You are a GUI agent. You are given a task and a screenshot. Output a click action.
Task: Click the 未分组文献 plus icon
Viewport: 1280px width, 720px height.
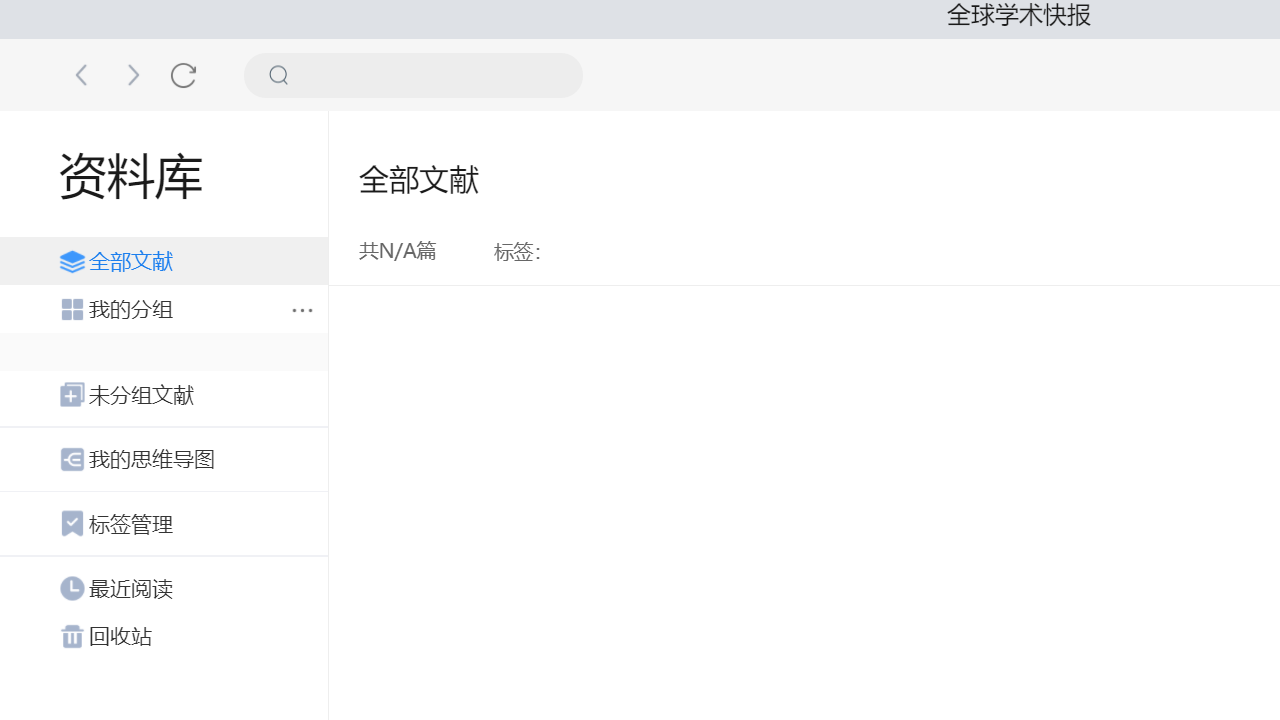coord(72,396)
